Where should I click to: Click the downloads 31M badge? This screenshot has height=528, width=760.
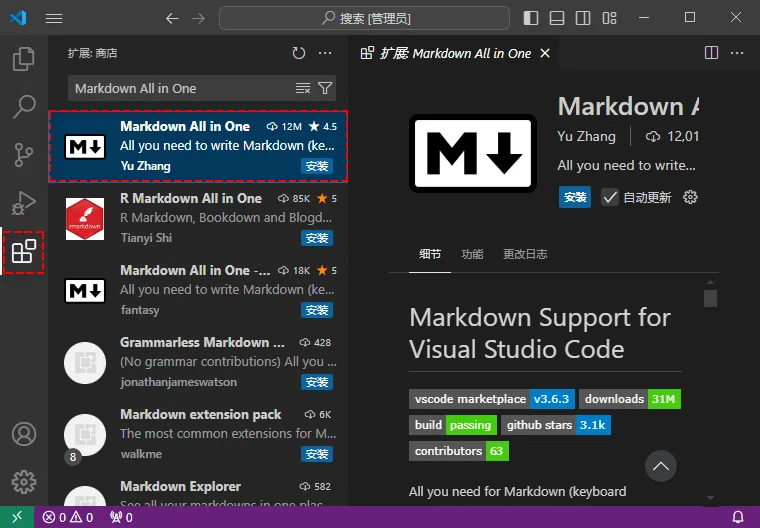tap(630, 399)
